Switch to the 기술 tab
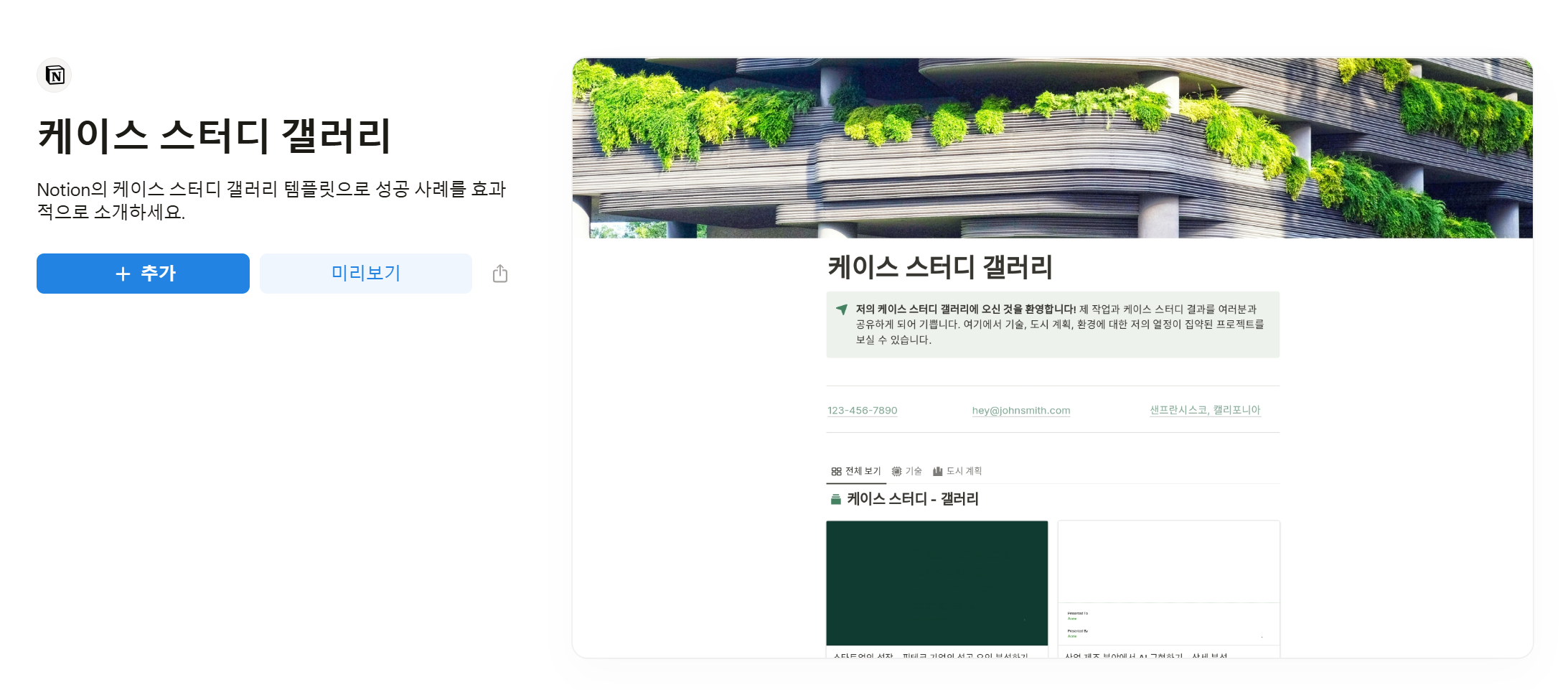 906,471
